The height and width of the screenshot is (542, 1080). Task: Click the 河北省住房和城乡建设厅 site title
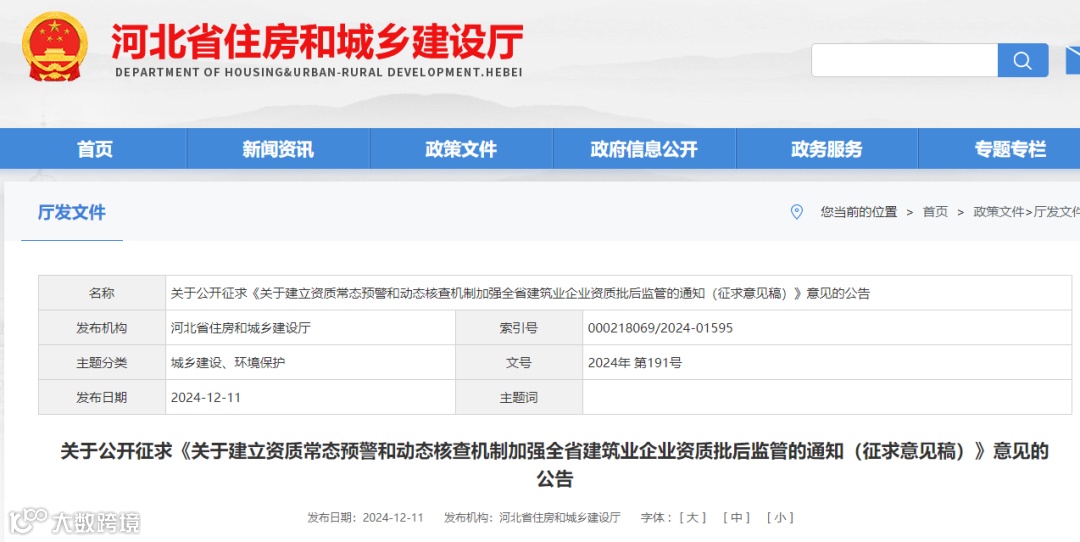[318, 42]
